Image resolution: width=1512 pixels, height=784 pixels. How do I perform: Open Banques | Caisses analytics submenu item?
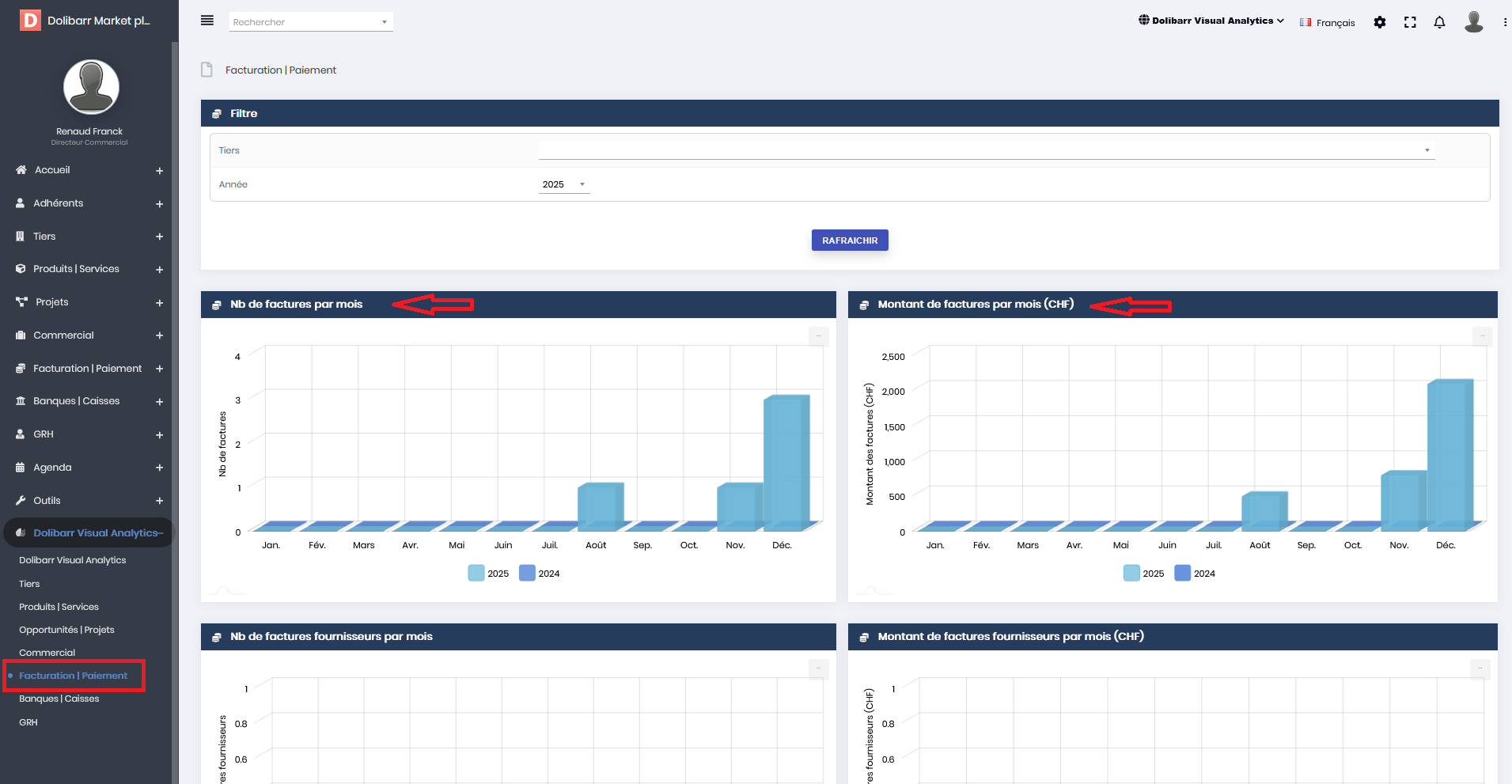(59, 699)
